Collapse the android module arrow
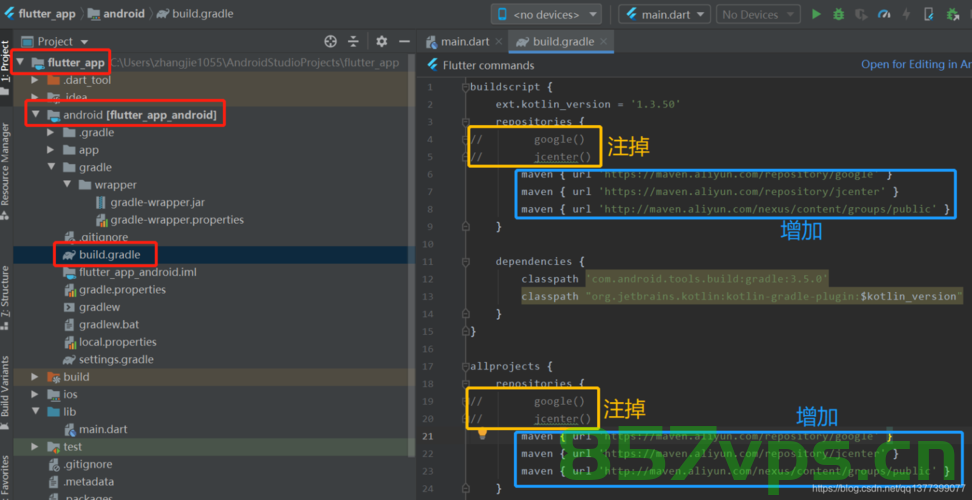 coord(35,115)
